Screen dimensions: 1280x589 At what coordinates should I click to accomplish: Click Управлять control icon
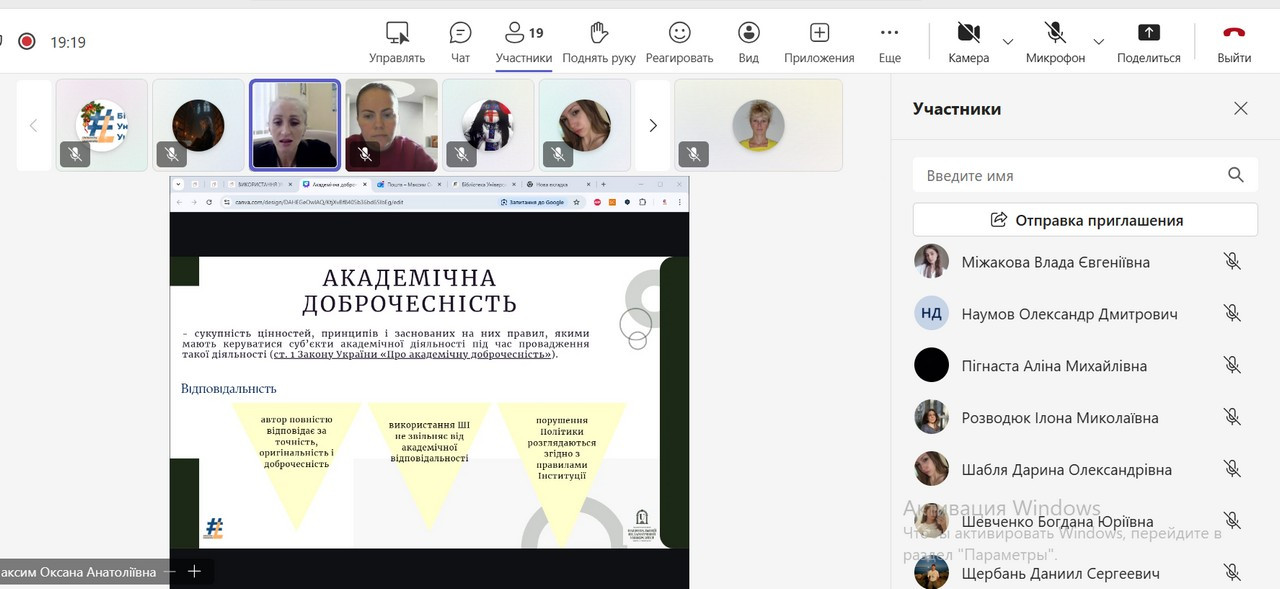(x=397, y=42)
